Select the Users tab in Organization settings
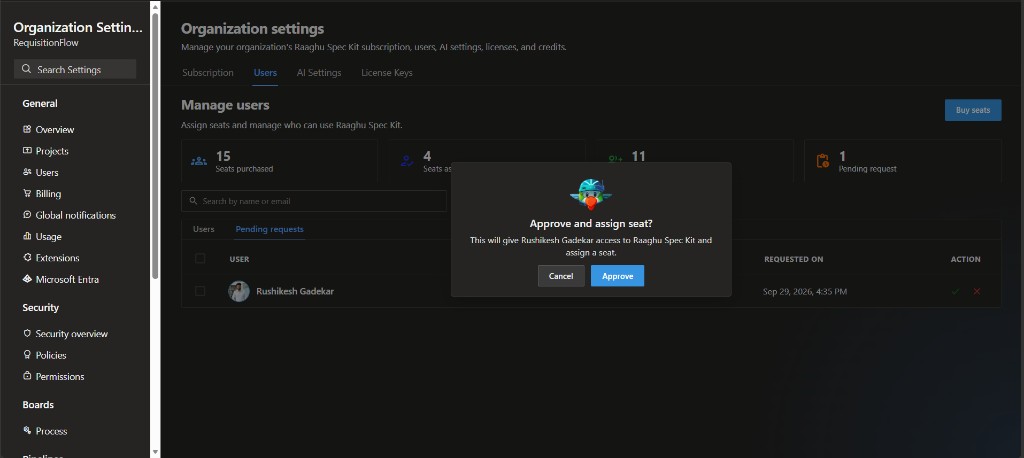Image resolution: width=1024 pixels, height=458 pixels. [265, 73]
